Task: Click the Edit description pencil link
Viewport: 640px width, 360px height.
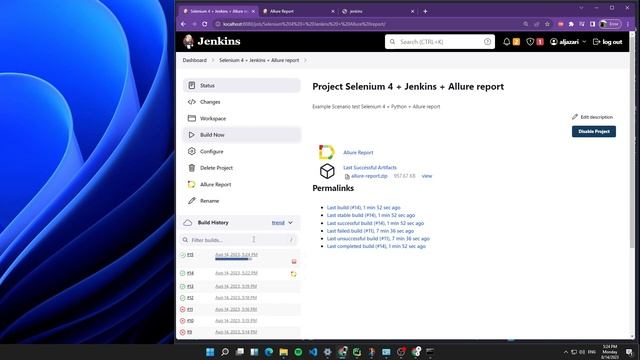Action: coord(592,117)
